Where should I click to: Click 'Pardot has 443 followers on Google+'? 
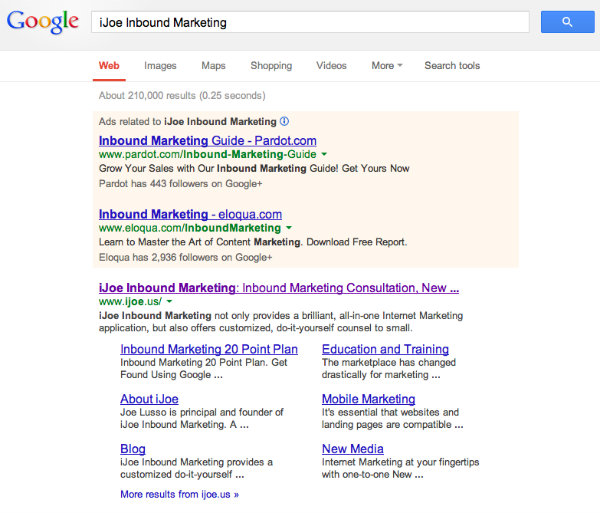(x=181, y=184)
